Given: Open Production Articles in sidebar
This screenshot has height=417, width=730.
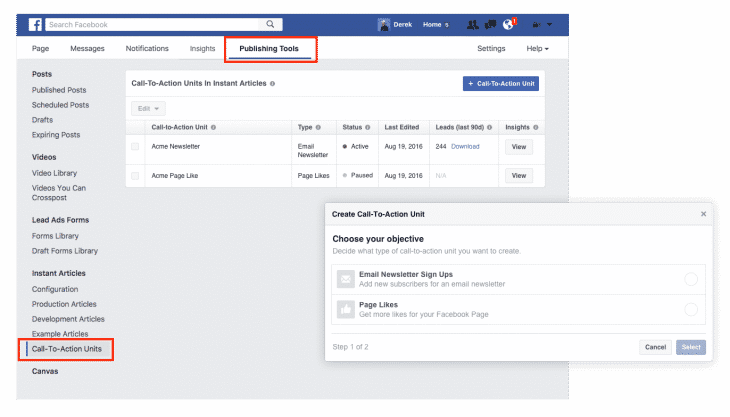Looking at the screenshot, I should click(x=64, y=304).
